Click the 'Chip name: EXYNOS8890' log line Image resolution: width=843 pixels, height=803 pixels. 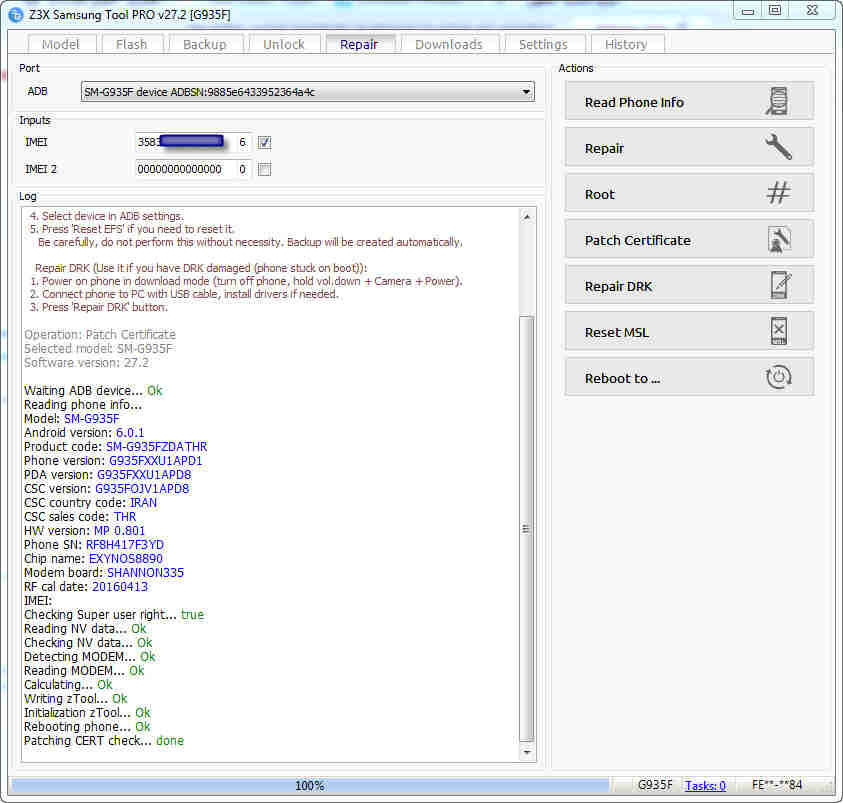(x=93, y=558)
